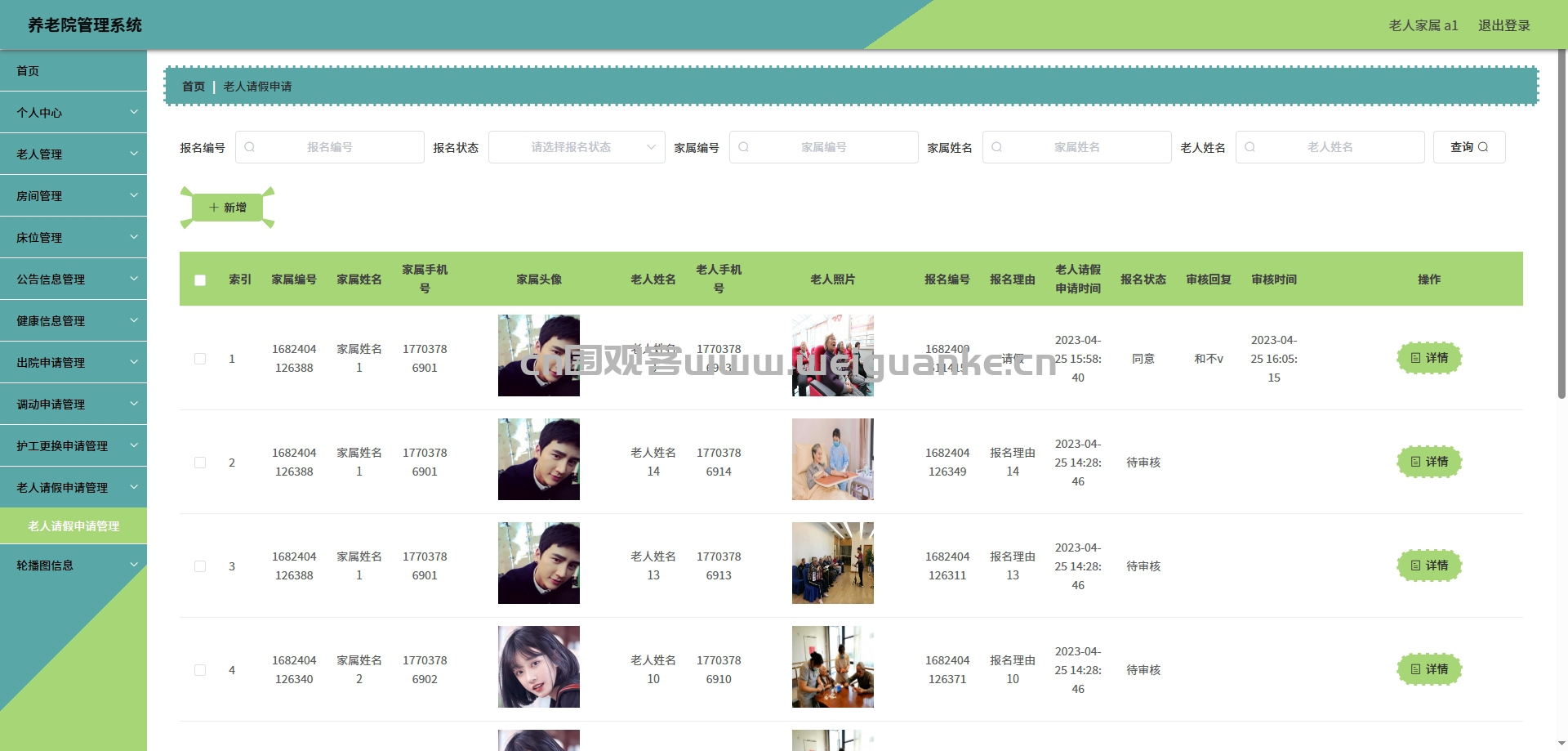
Task: Expand the 公告信息管理 sidebar menu
Action: (73, 279)
